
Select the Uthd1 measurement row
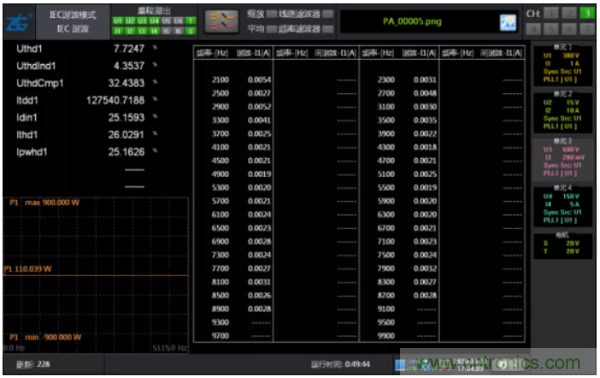coord(86,49)
